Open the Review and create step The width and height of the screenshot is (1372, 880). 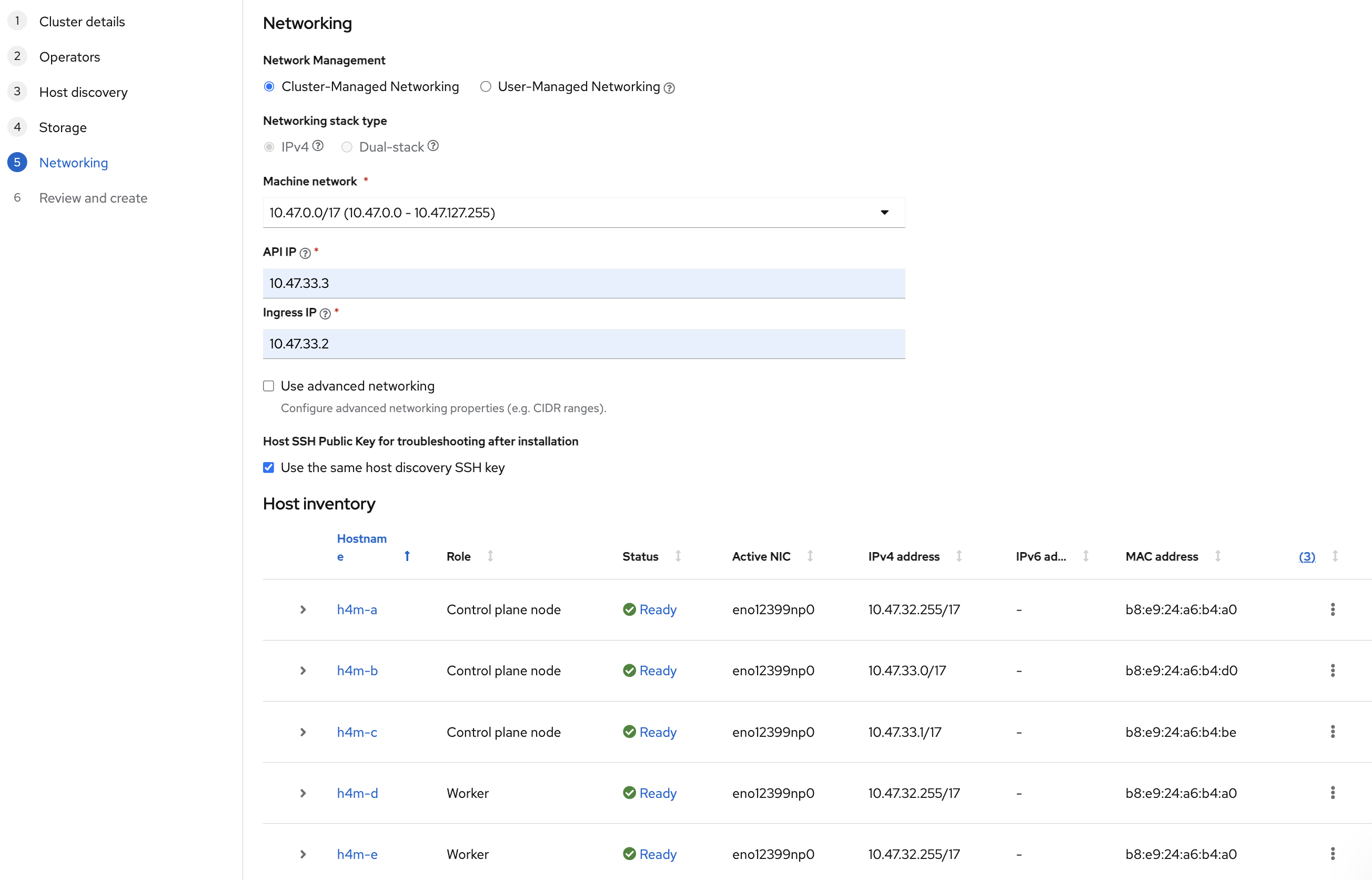point(93,198)
